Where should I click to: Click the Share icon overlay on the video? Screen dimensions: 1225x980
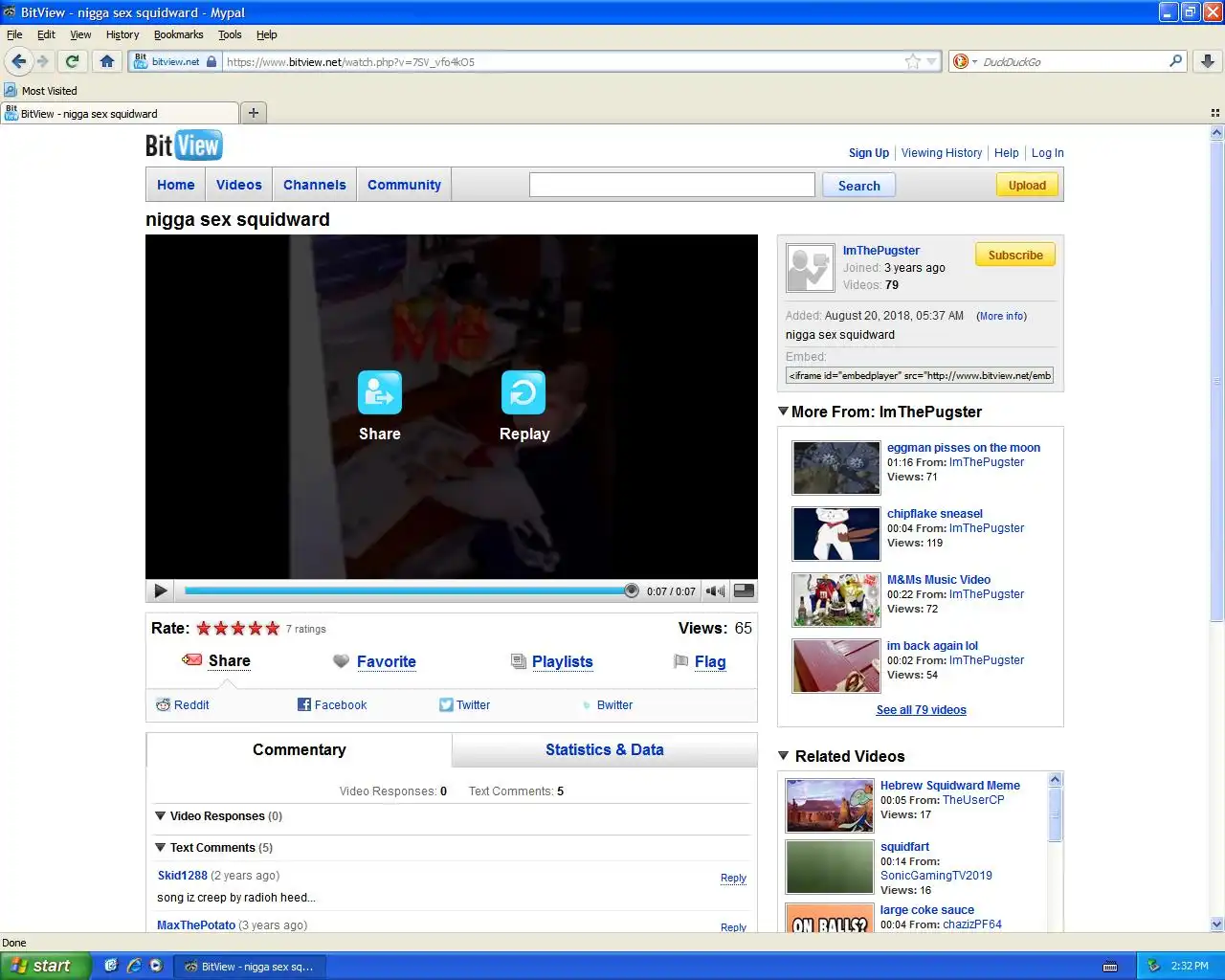(380, 392)
